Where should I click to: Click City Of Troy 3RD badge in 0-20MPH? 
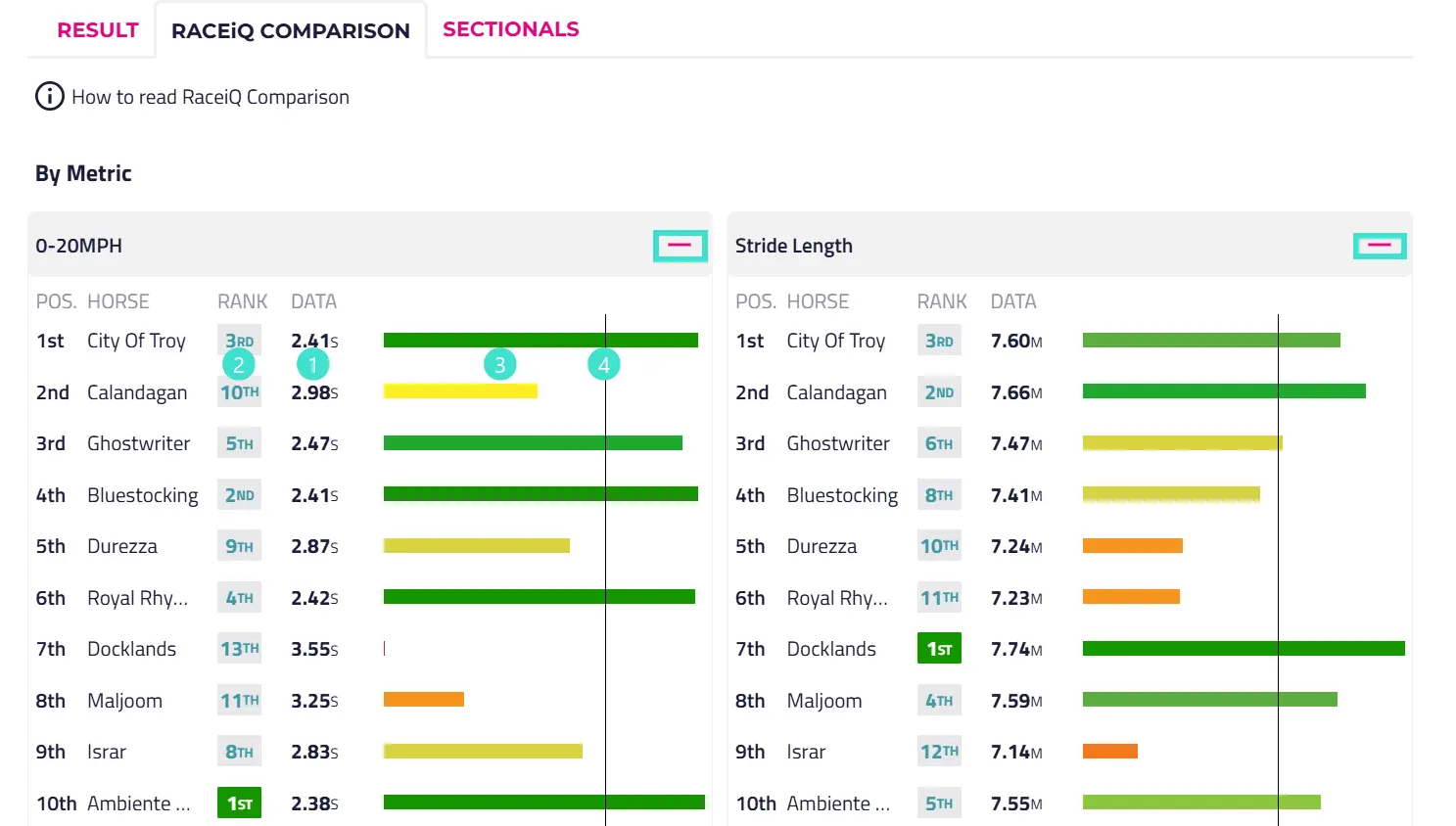pyautogui.click(x=239, y=341)
